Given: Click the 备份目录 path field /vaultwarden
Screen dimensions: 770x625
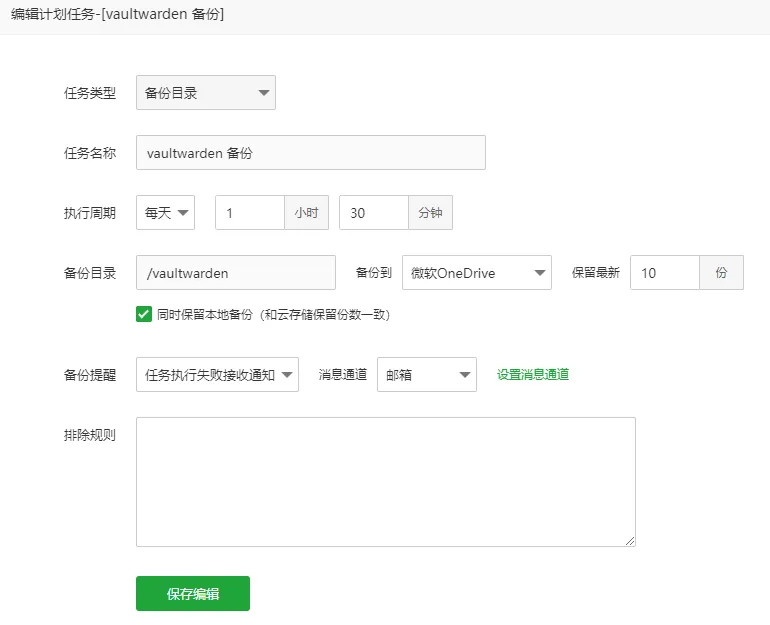Looking at the screenshot, I should click(236, 272).
